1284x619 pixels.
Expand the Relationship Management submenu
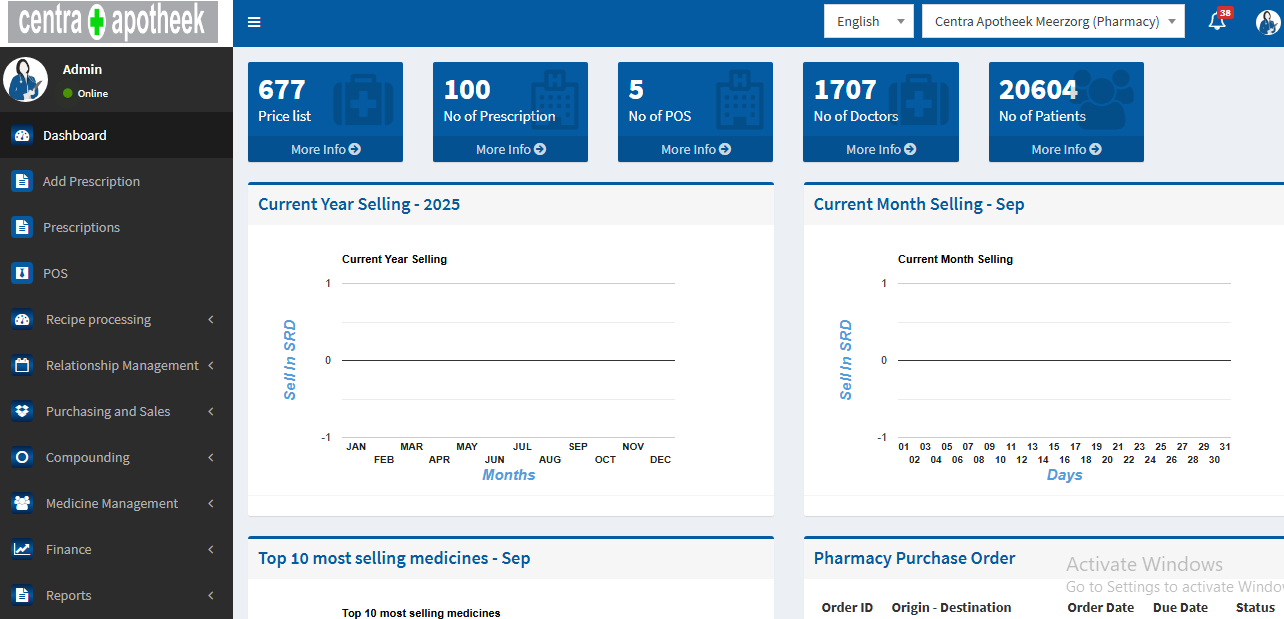pyautogui.click(x=211, y=366)
